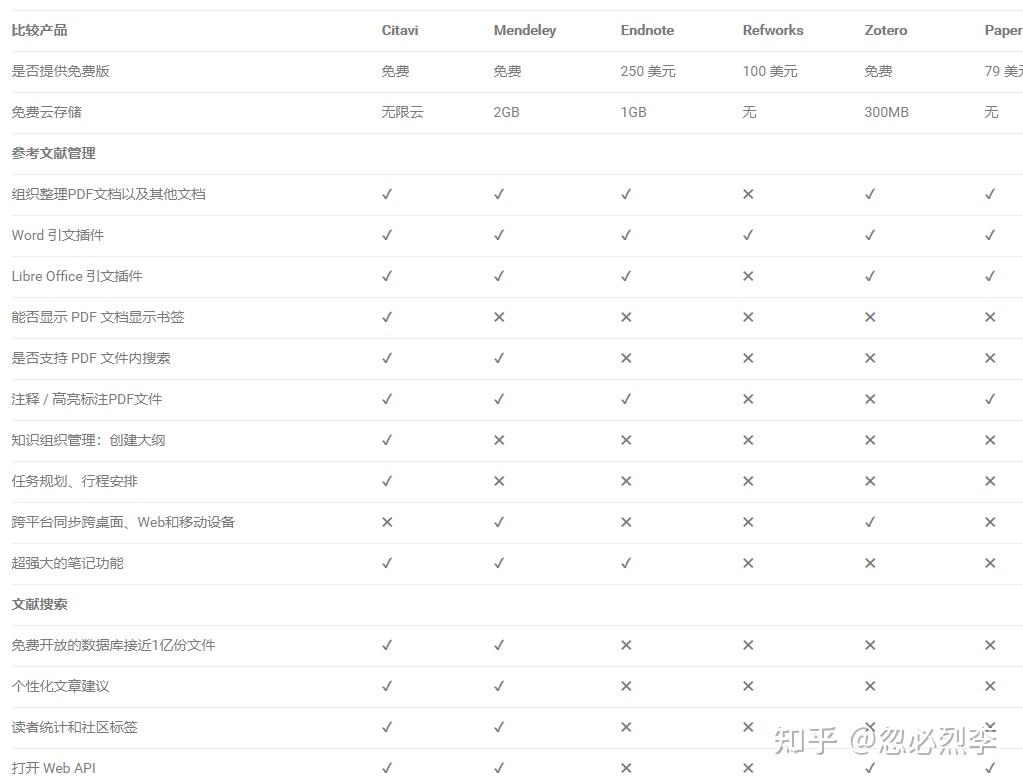The width and height of the screenshot is (1023, 784).
Task: Click the Endnote column header
Action: (x=647, y=30)
